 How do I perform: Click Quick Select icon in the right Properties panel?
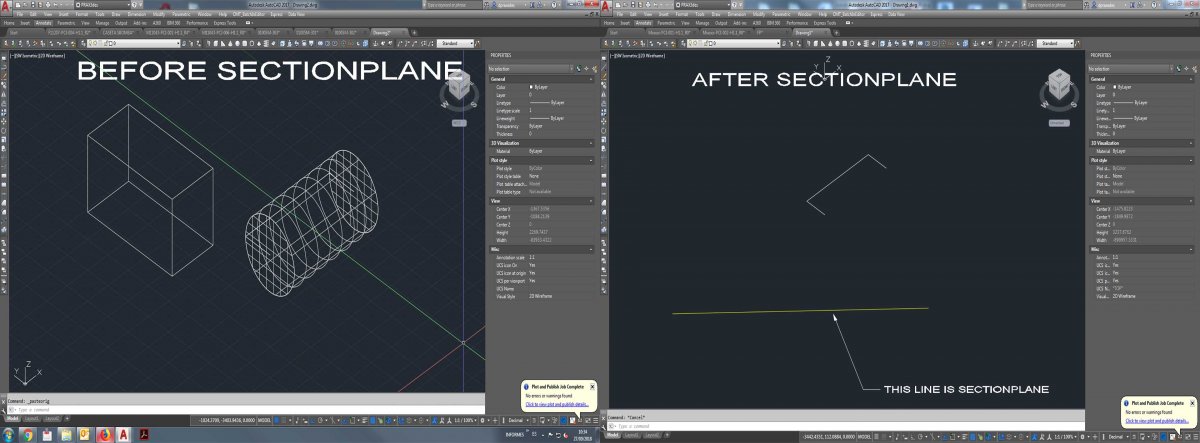click(x=1194, y=67)
